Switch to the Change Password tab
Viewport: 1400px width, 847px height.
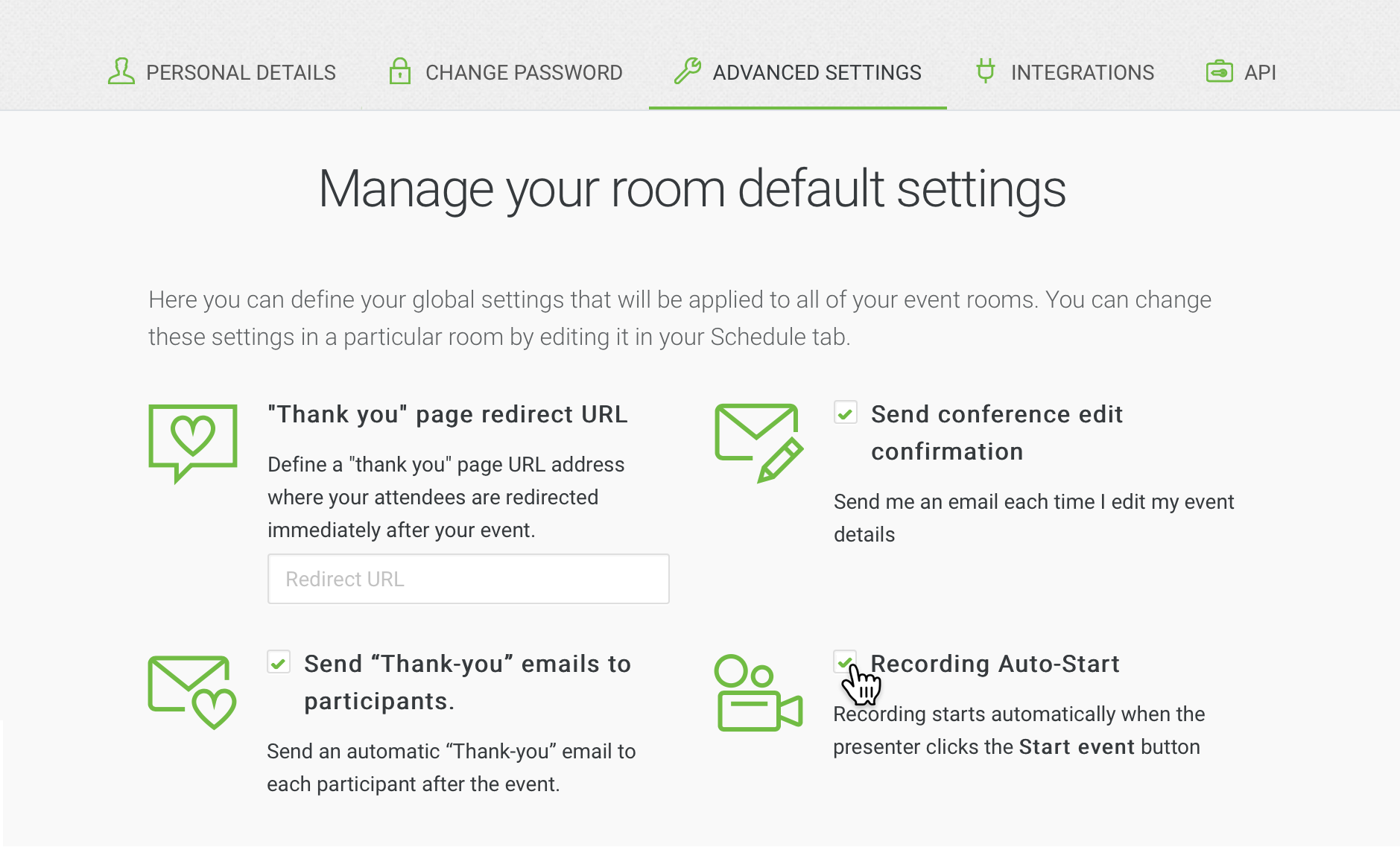[x=523, y=72]
